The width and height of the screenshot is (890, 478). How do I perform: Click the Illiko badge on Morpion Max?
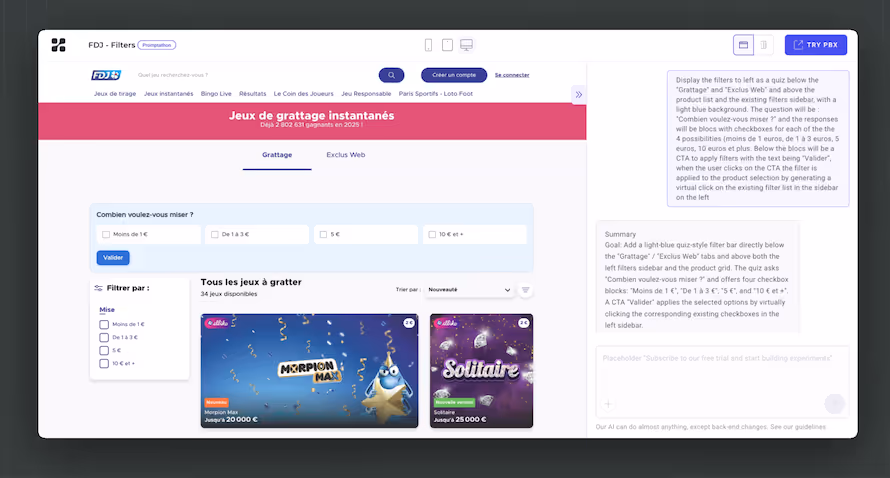click(217, 323)
